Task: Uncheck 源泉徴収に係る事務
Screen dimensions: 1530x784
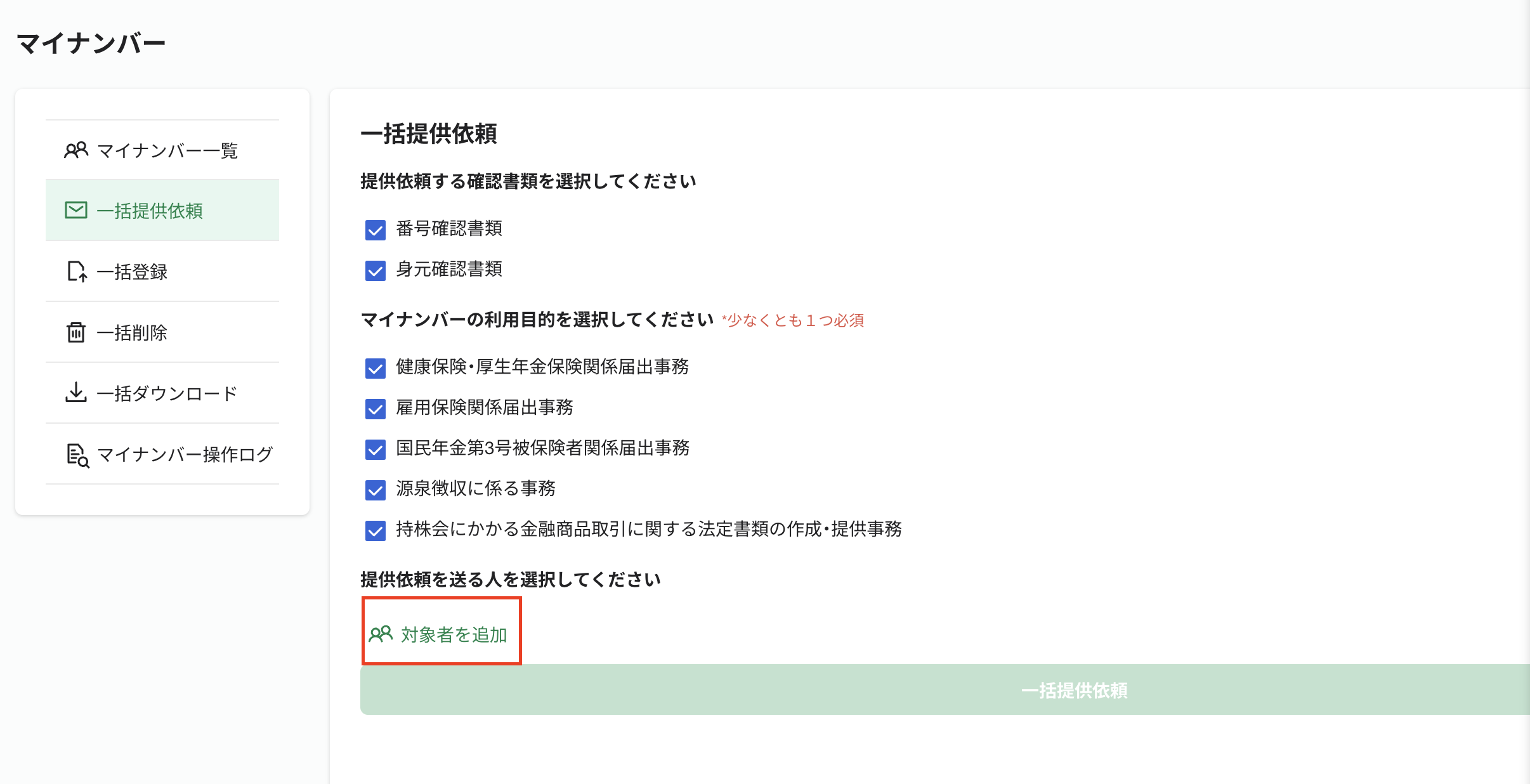Action: pyautogui.click(x=374, y=490)
